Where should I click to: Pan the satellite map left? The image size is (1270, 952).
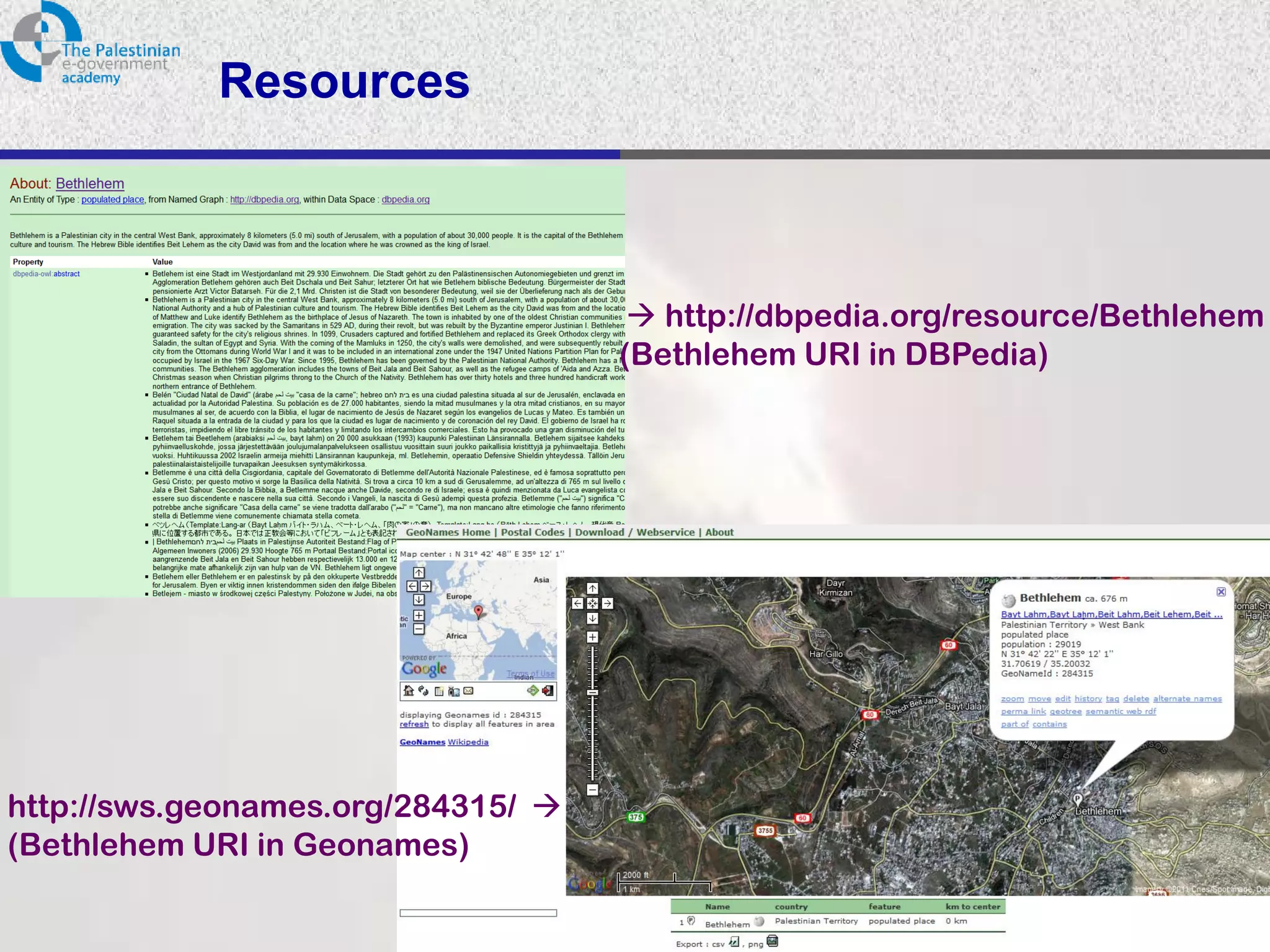577,603
